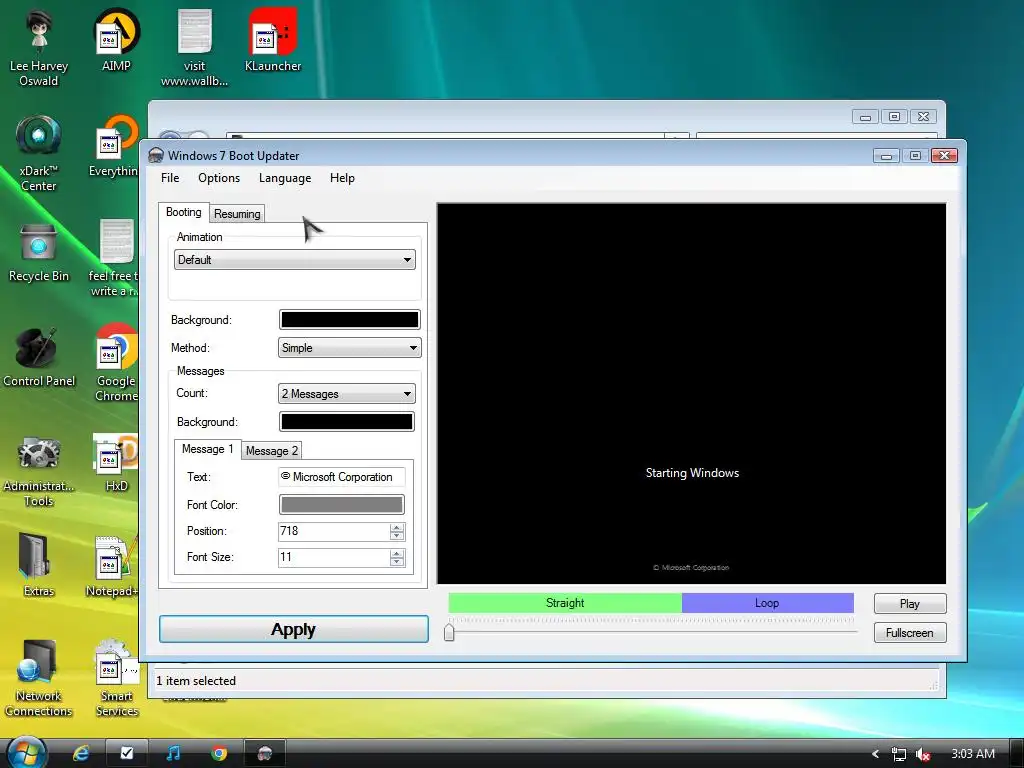Click the Fullscreen button
Screen dimensions: 1024x768
[x=910, y=632]
